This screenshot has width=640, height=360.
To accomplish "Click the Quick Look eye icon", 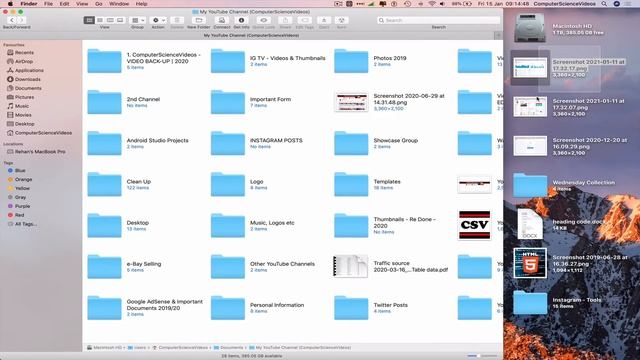I will [264, 20].
